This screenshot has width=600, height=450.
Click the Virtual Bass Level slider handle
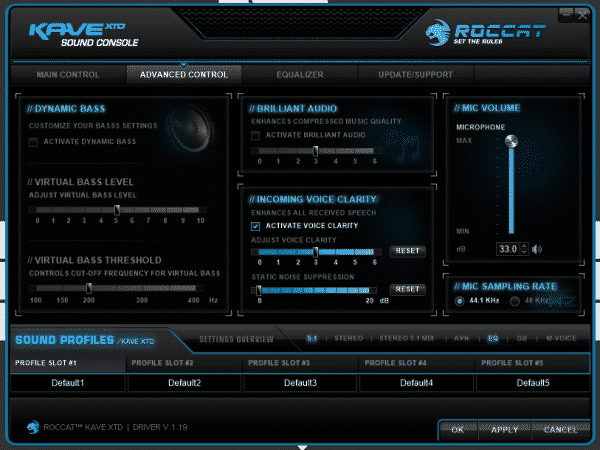coord(117,209)
